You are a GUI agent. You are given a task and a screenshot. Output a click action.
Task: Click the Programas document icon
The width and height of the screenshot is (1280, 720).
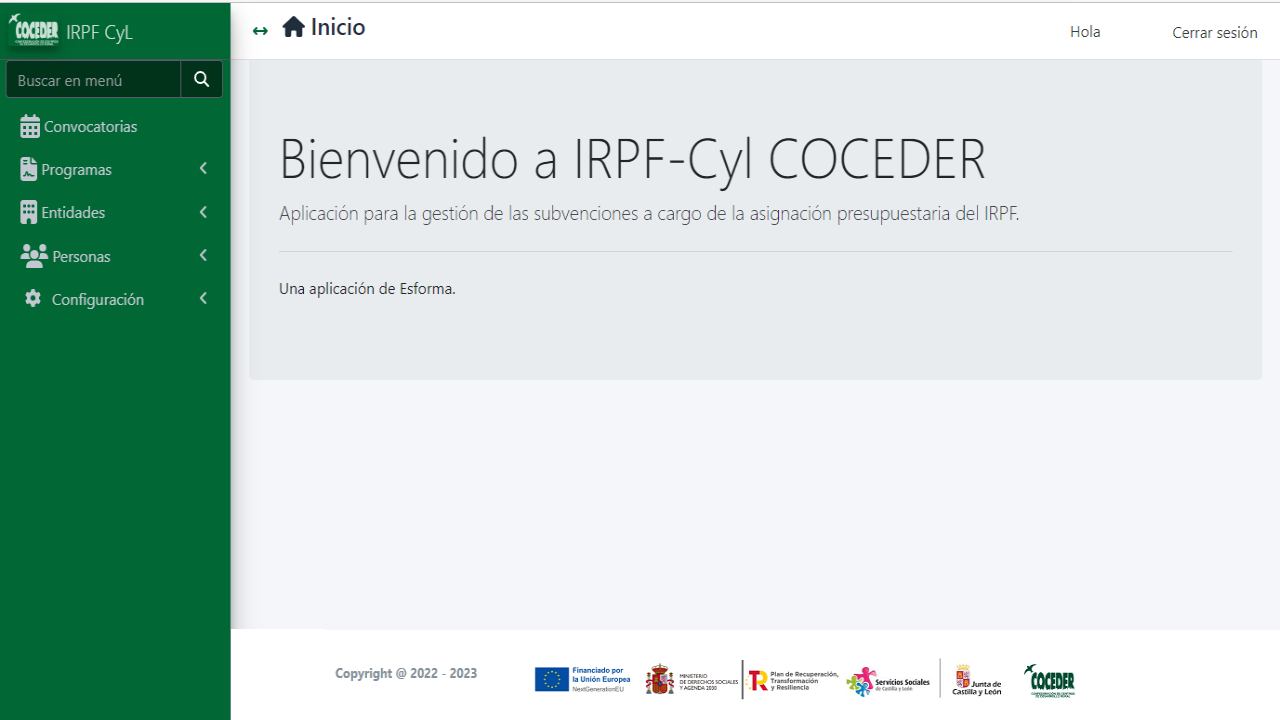point(29,170)
